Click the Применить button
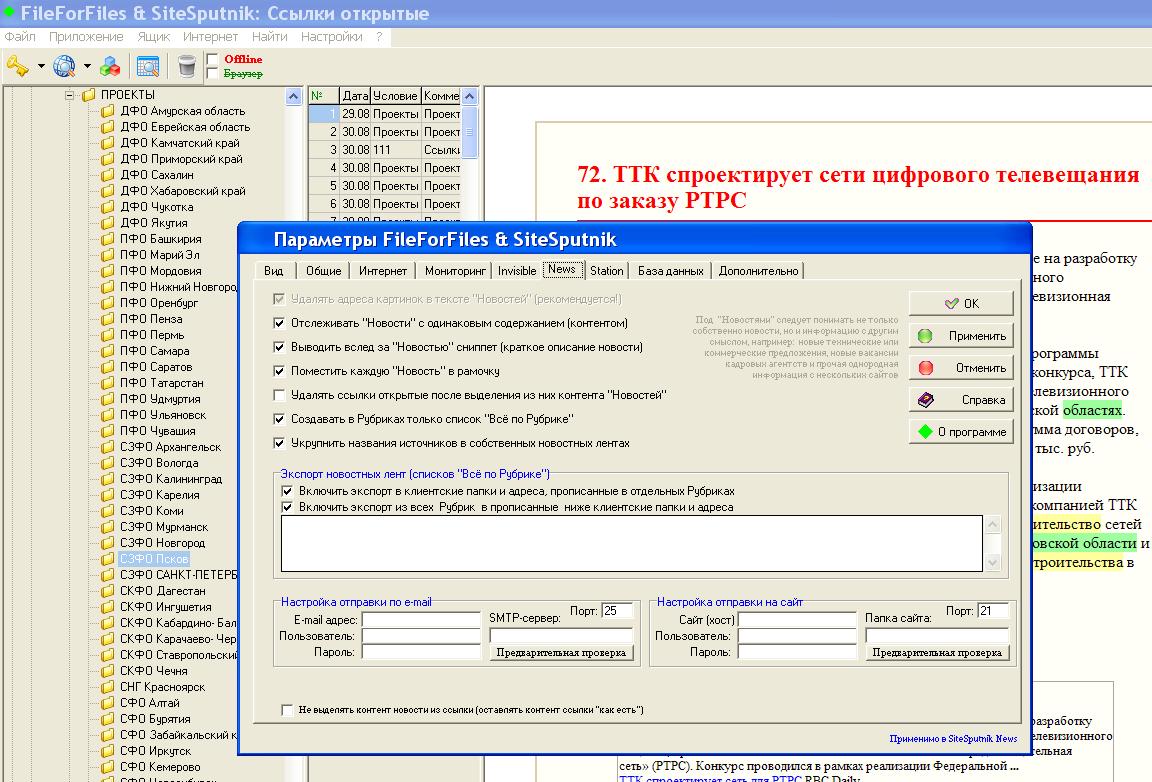This screenshot has height=782, width=1152. pos(961,335)
